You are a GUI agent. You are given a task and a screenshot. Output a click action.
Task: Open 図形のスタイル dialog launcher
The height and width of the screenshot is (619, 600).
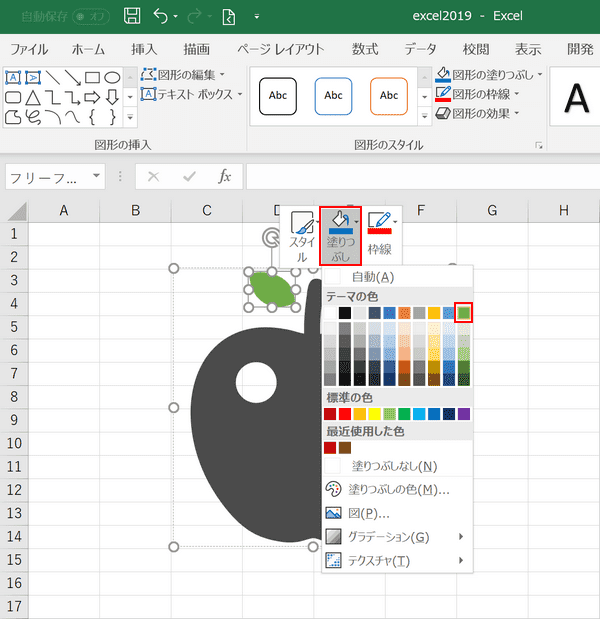click(x=539, y=146)
